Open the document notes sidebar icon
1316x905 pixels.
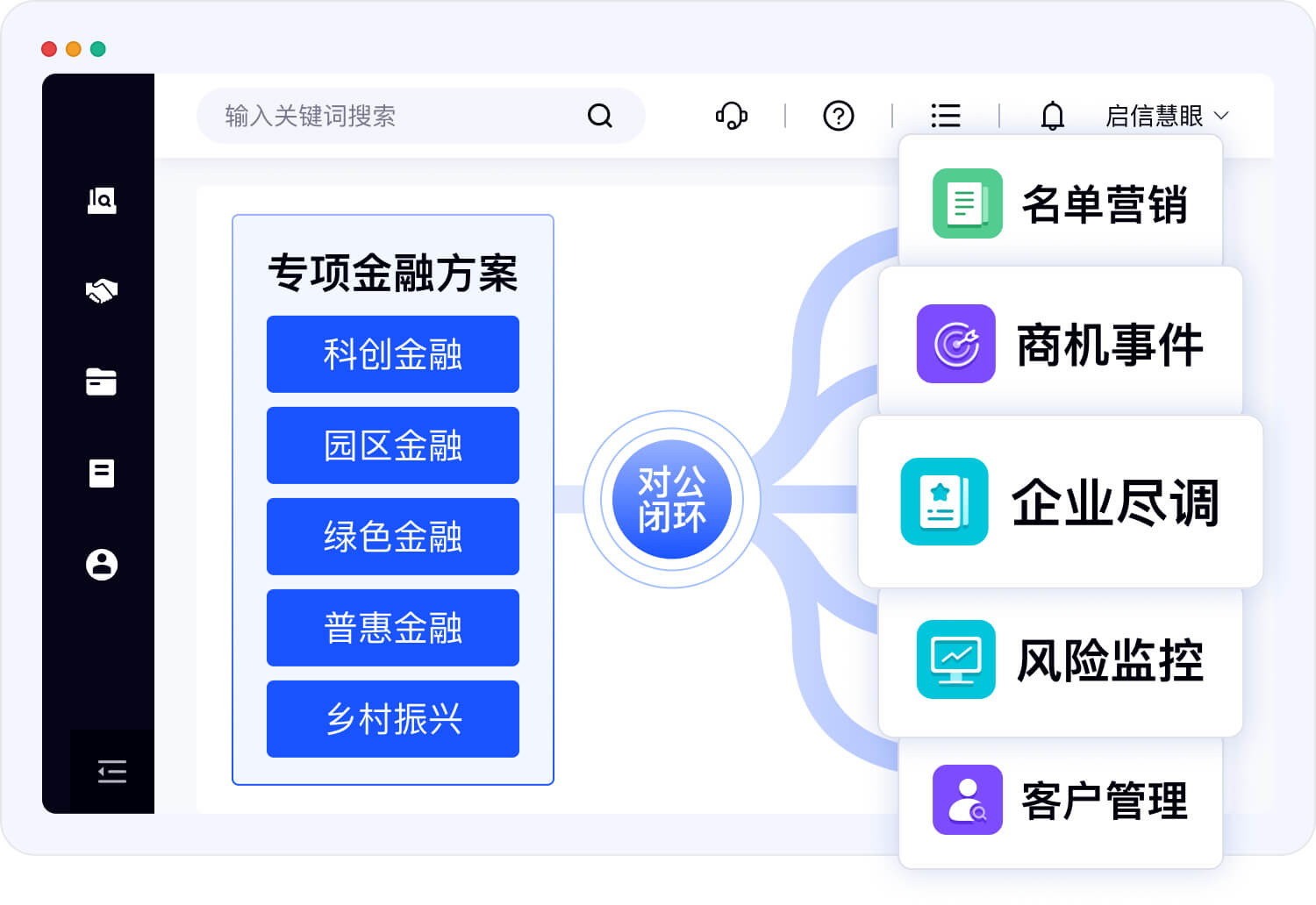(x=102, y=474)
